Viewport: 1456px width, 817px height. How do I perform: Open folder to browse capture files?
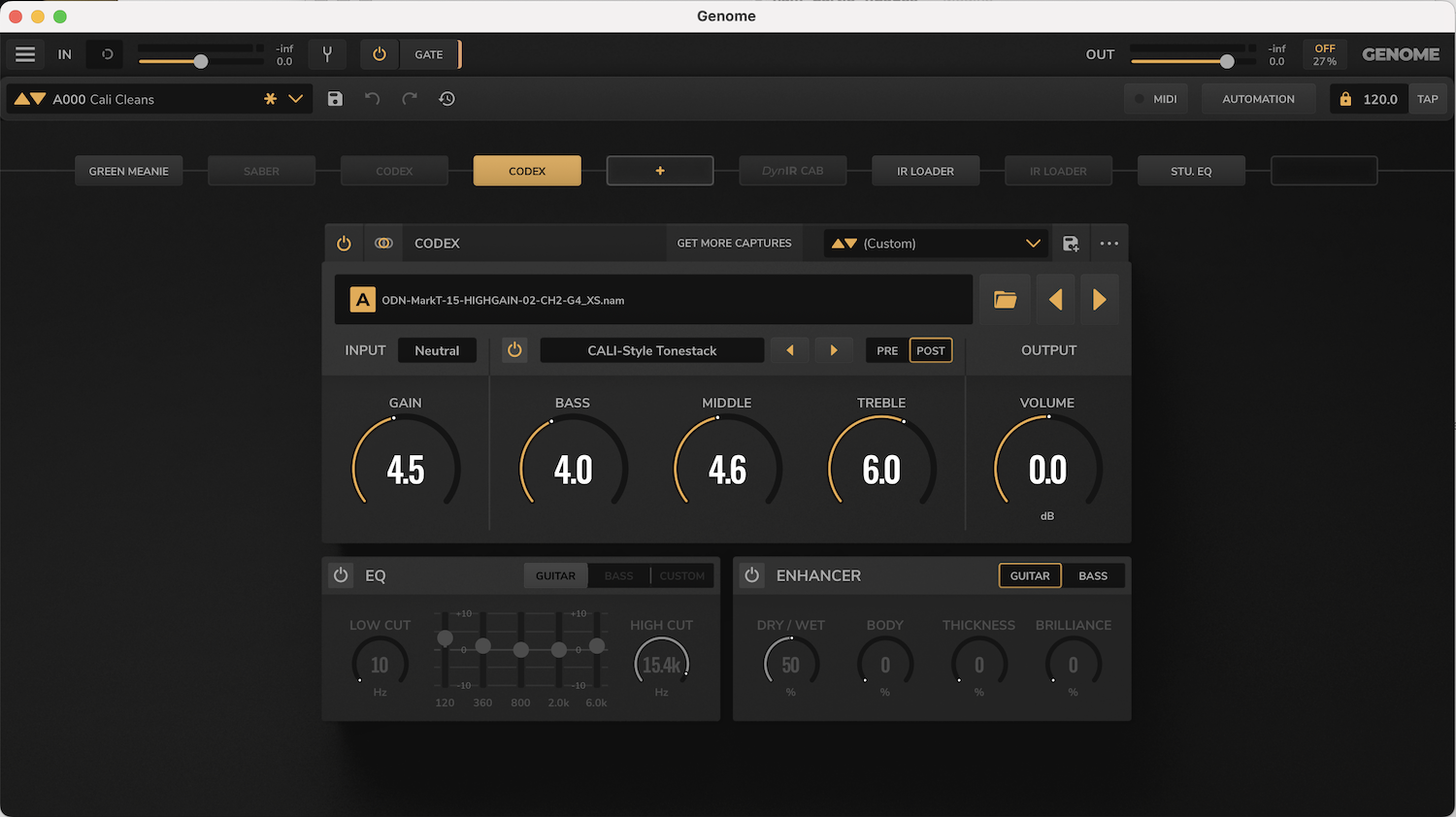[1005, 300]
